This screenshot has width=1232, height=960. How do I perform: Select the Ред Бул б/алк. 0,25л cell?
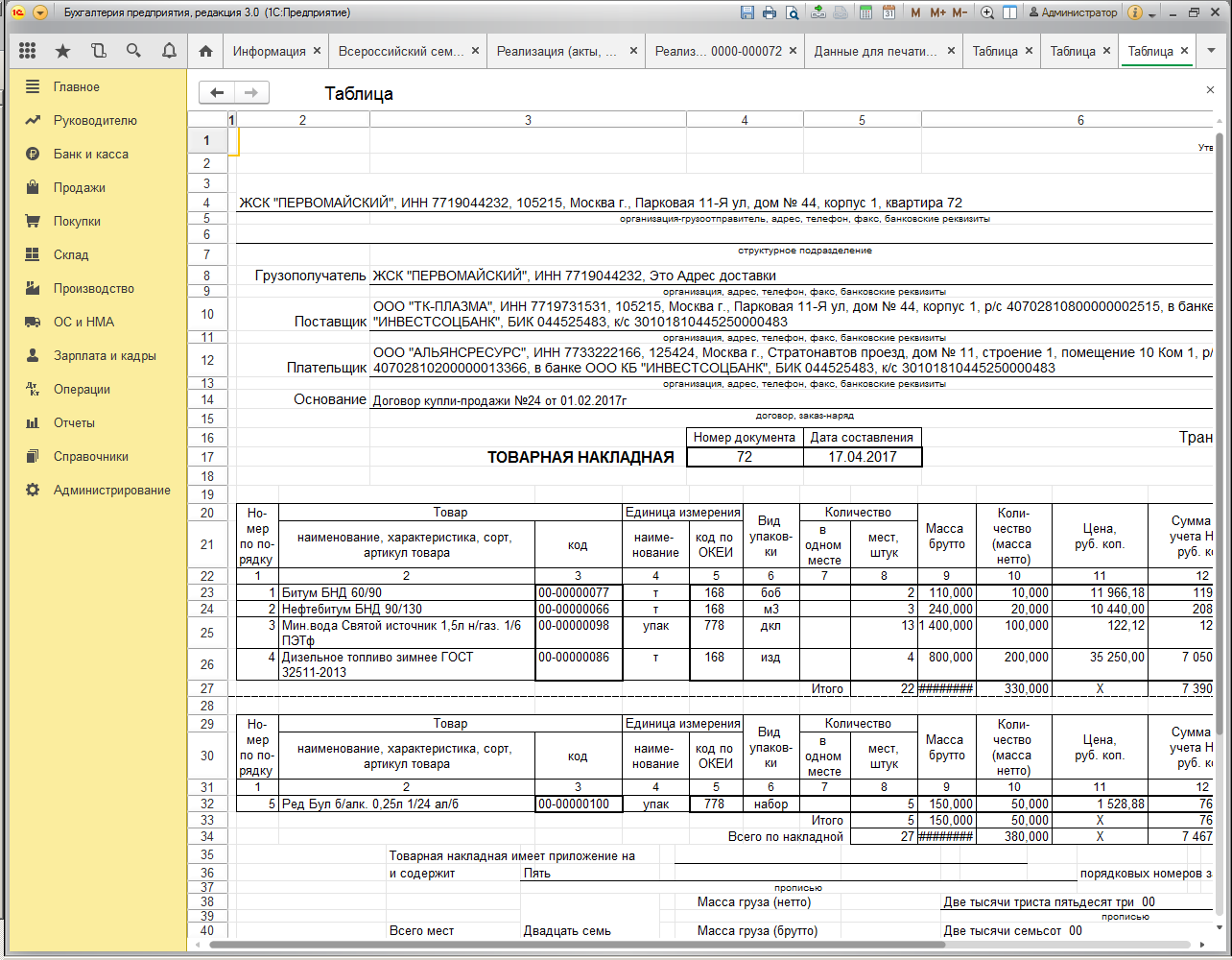pyautogui.click(x=406, y=804)
